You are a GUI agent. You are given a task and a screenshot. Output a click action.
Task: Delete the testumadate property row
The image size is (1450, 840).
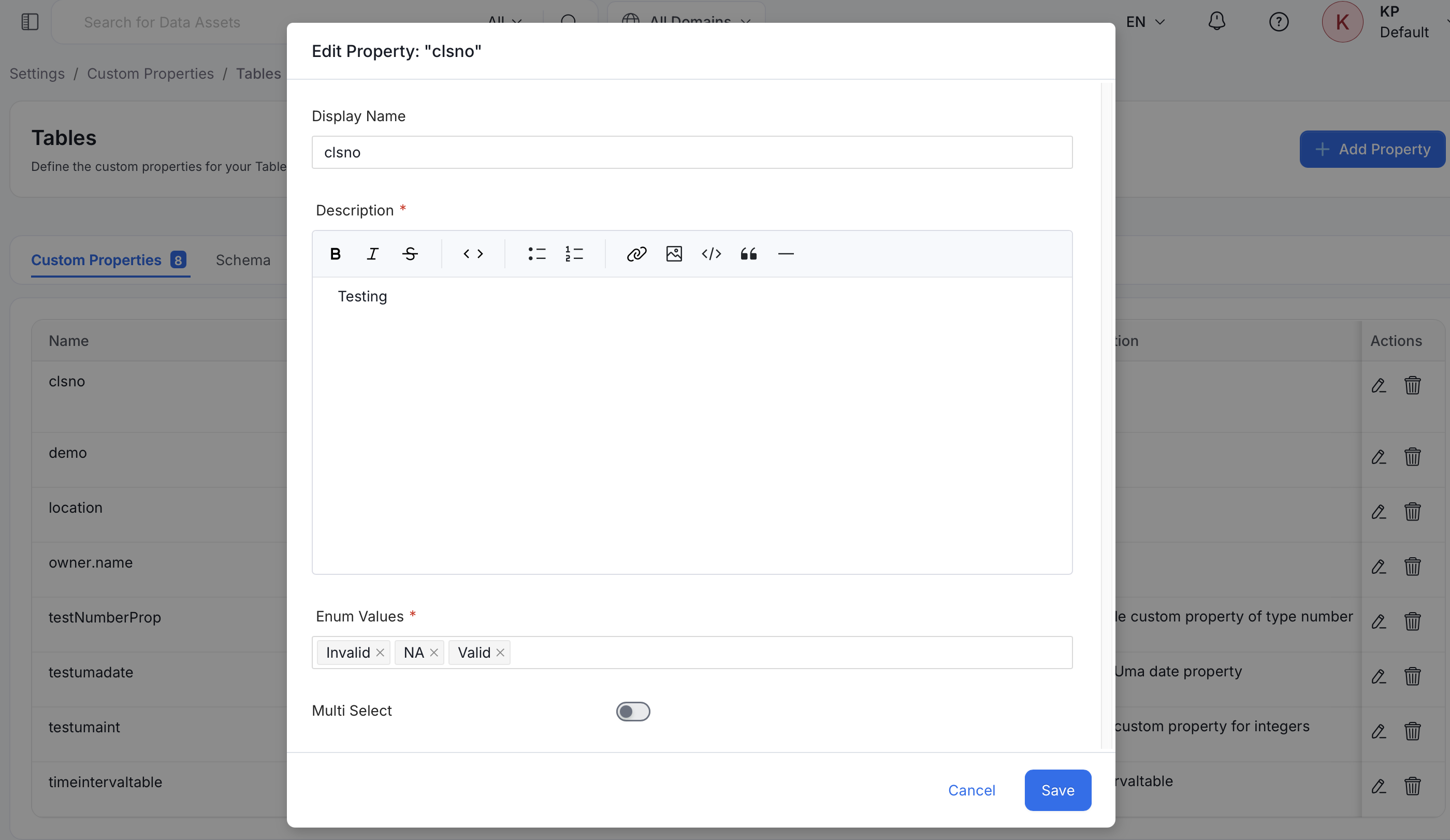1412,676
